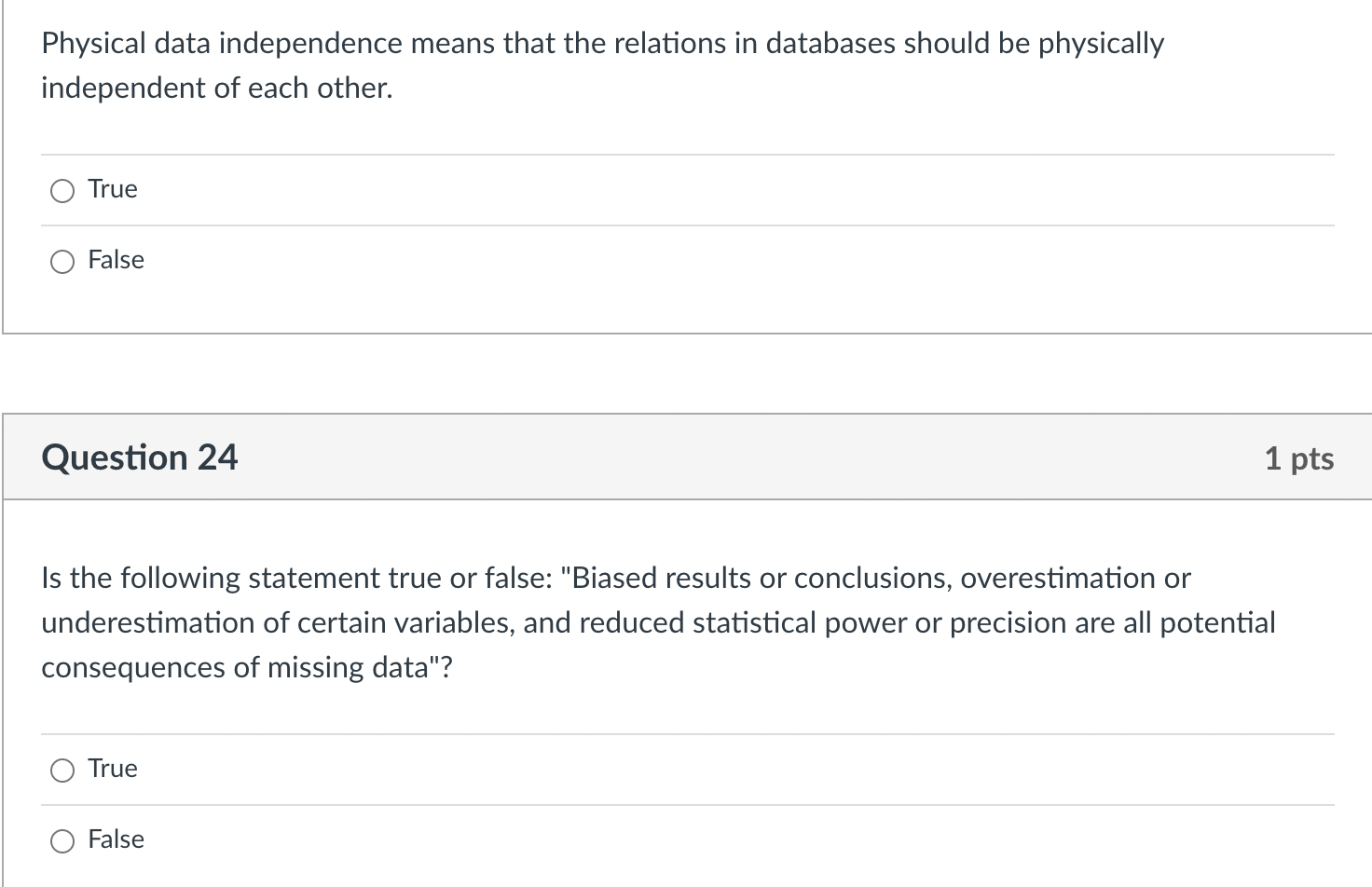Click the False label text in Question 24
This screenshot has height=887, width=1372.
coord(116,839)
